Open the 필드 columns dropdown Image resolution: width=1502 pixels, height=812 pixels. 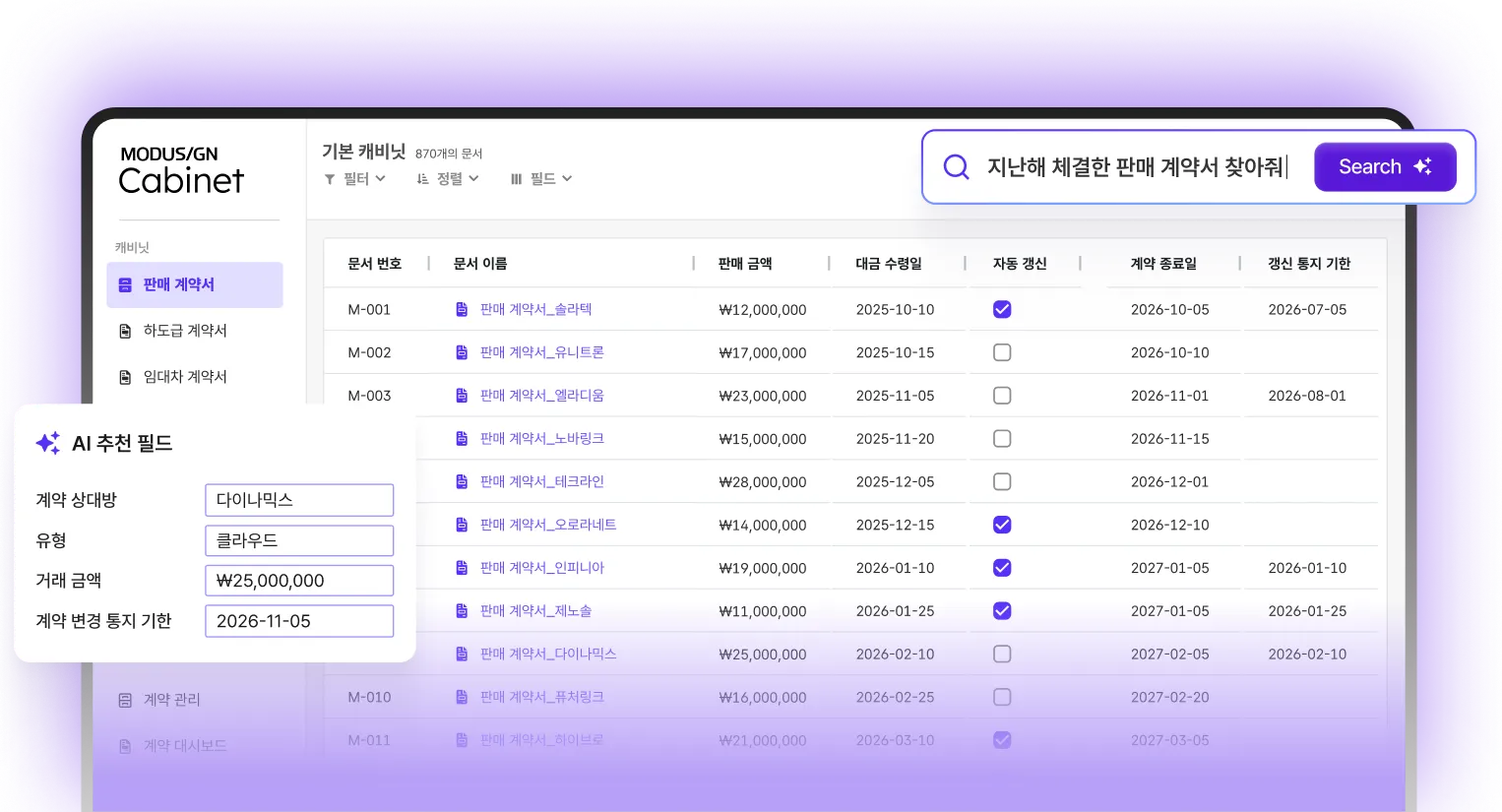[540, 178]
